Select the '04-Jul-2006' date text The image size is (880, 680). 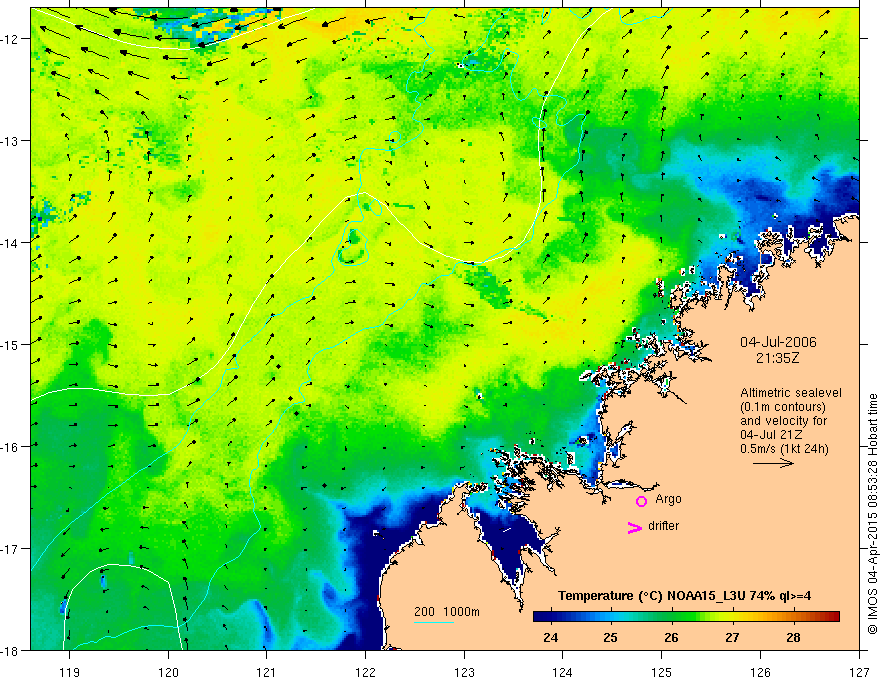tap(778, 342)
